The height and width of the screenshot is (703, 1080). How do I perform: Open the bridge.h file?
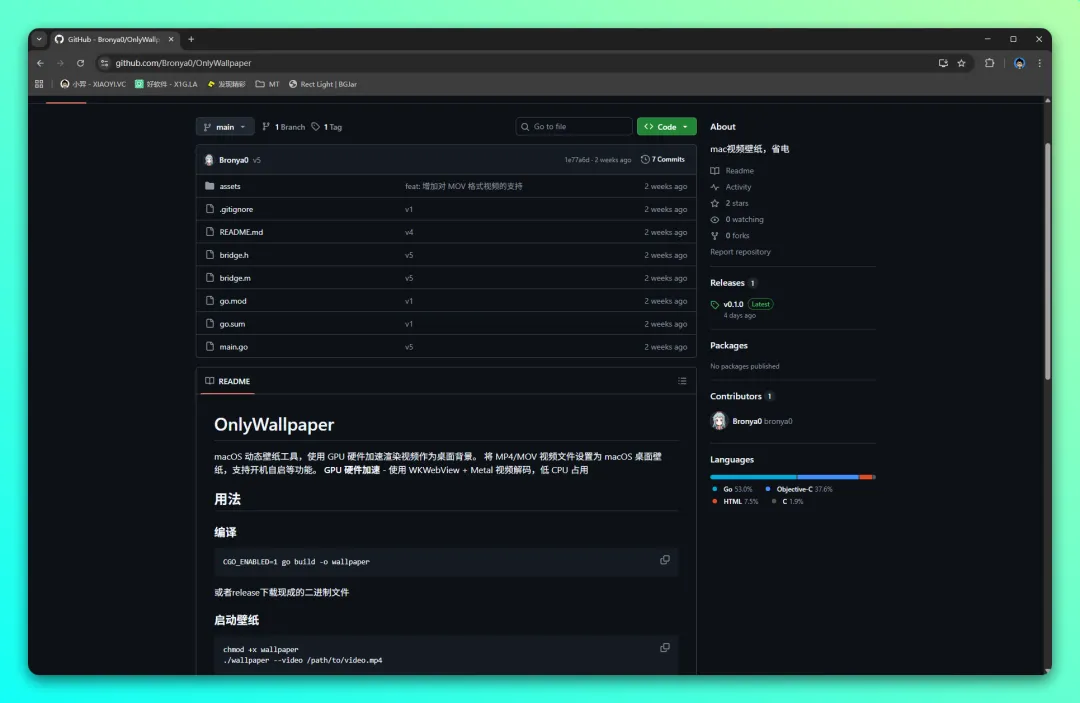(234, 255)
